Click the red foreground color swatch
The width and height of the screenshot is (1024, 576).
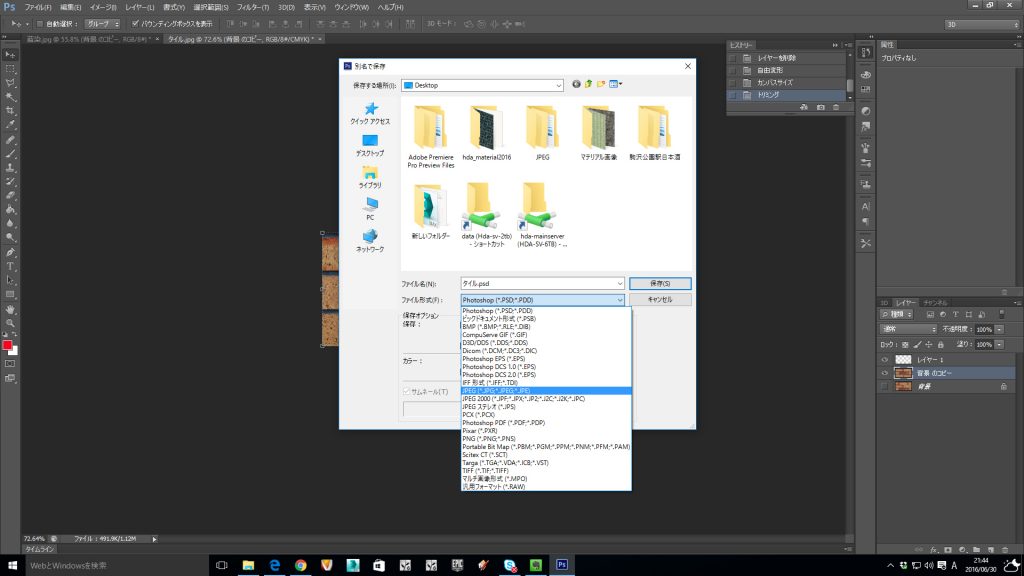pos(7,345)
